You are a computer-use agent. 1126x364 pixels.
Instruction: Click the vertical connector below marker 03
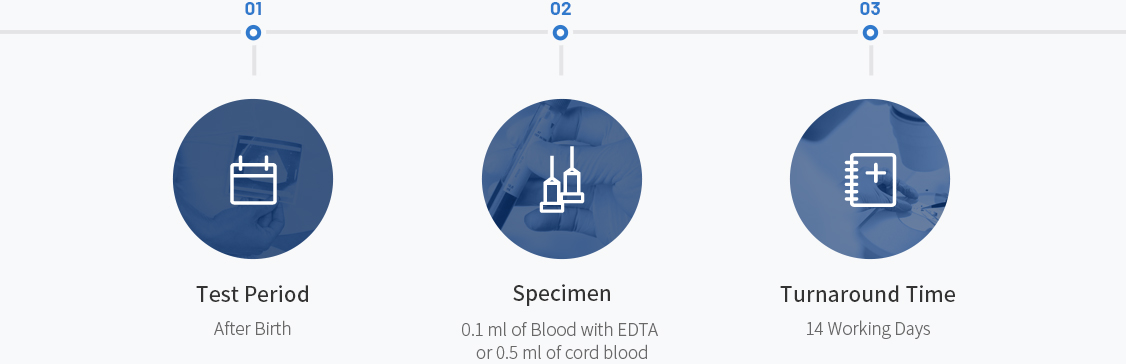click(870, 59)
